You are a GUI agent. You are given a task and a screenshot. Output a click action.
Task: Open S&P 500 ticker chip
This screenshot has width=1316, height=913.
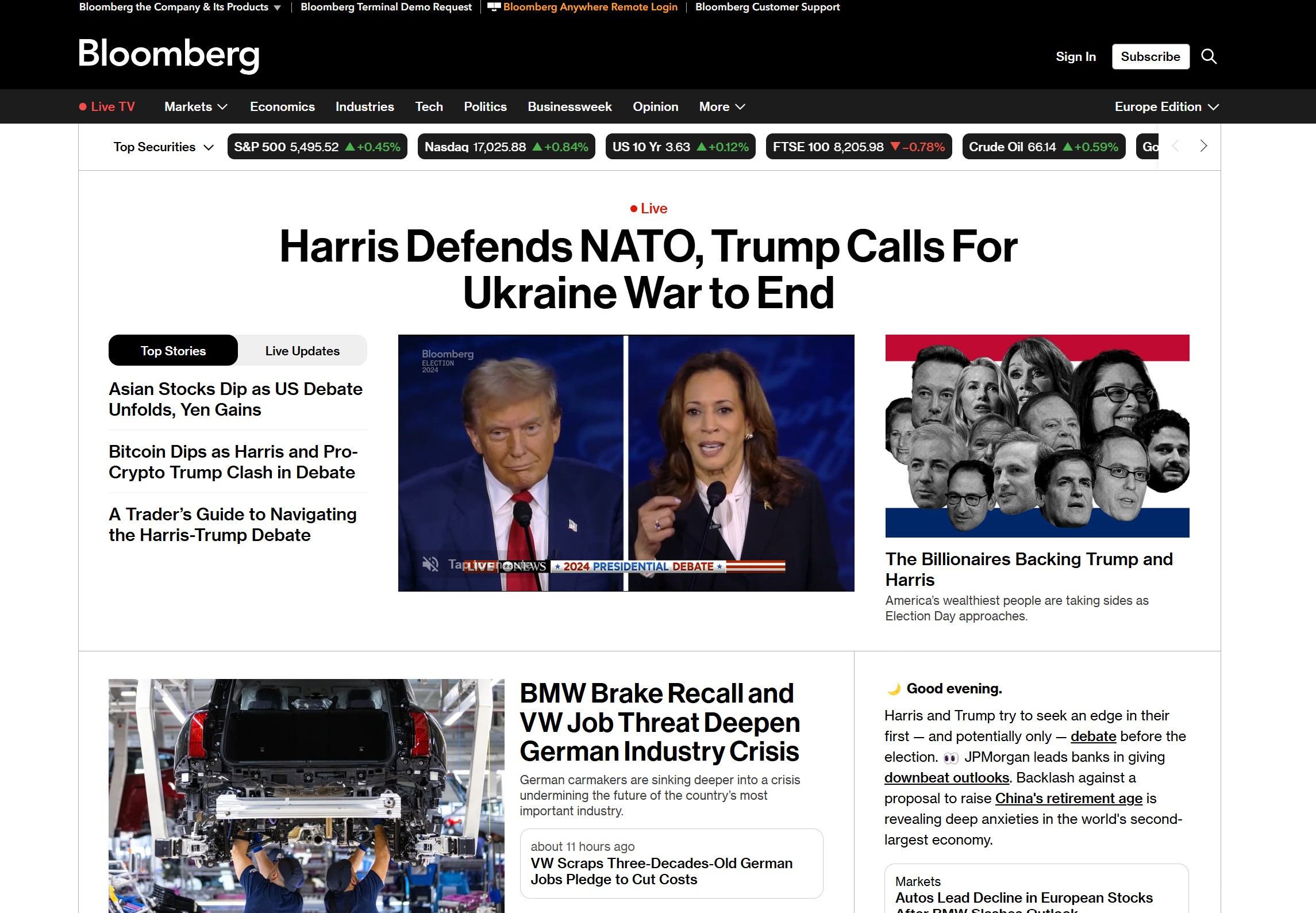point(317,147)
